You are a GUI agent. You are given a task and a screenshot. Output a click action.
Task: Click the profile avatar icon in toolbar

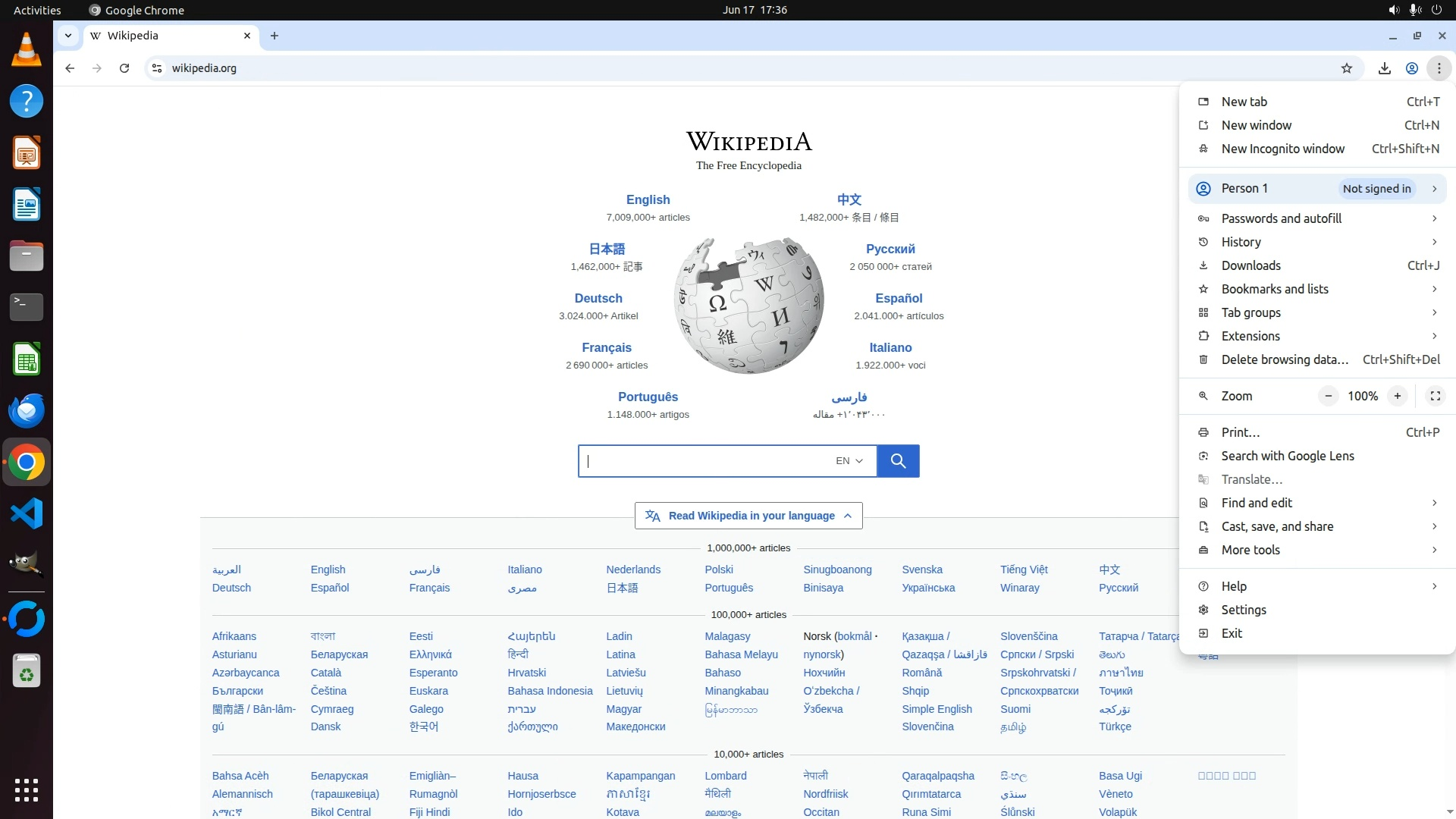point(1412,68)
